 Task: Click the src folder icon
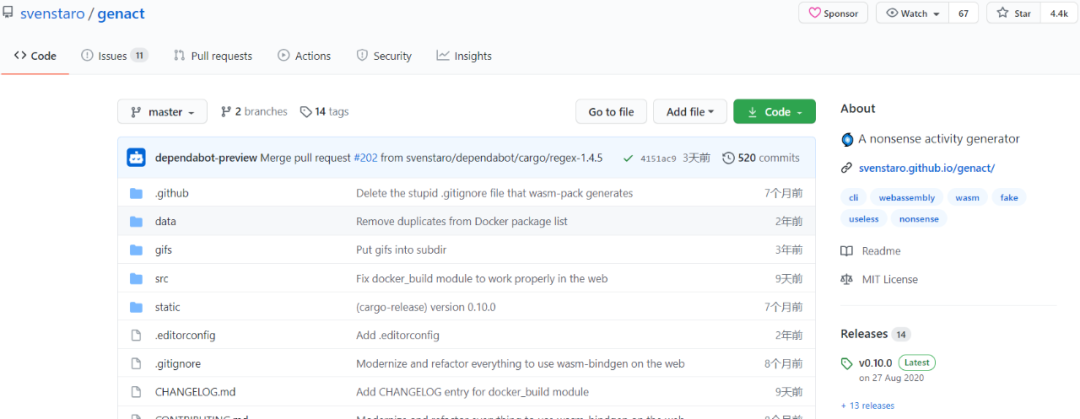click(x=136, y=278)
